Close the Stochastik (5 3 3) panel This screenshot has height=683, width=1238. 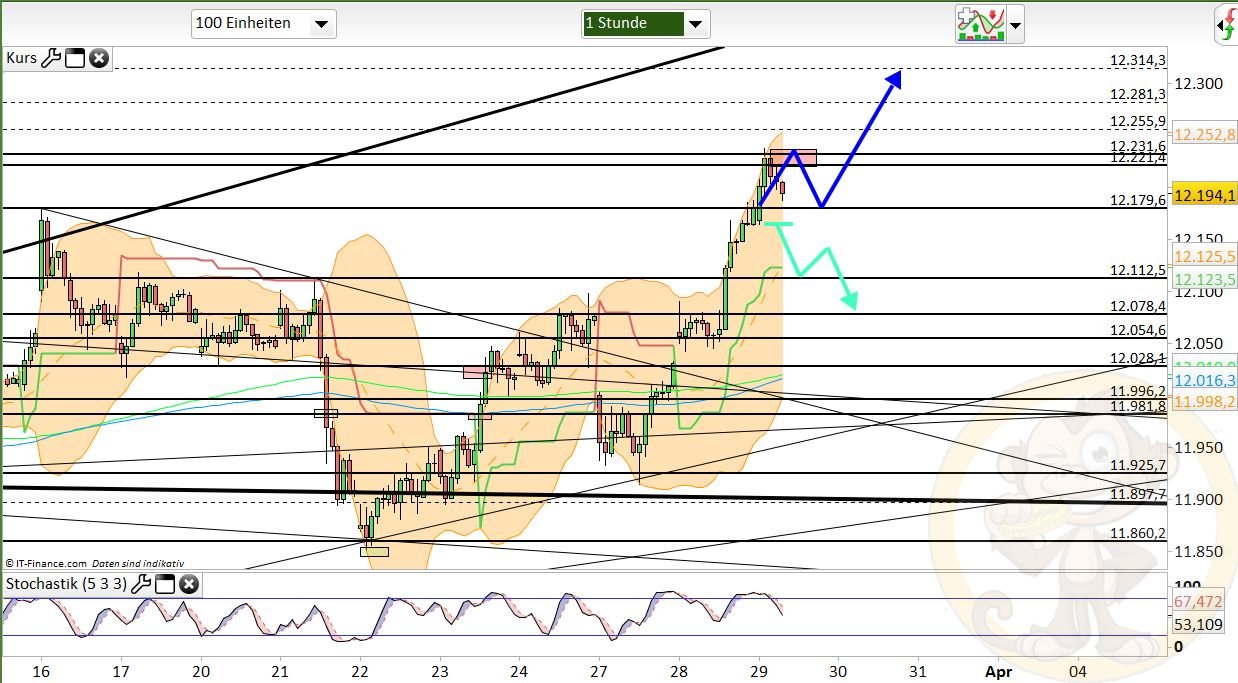click(x=188, y=583)
